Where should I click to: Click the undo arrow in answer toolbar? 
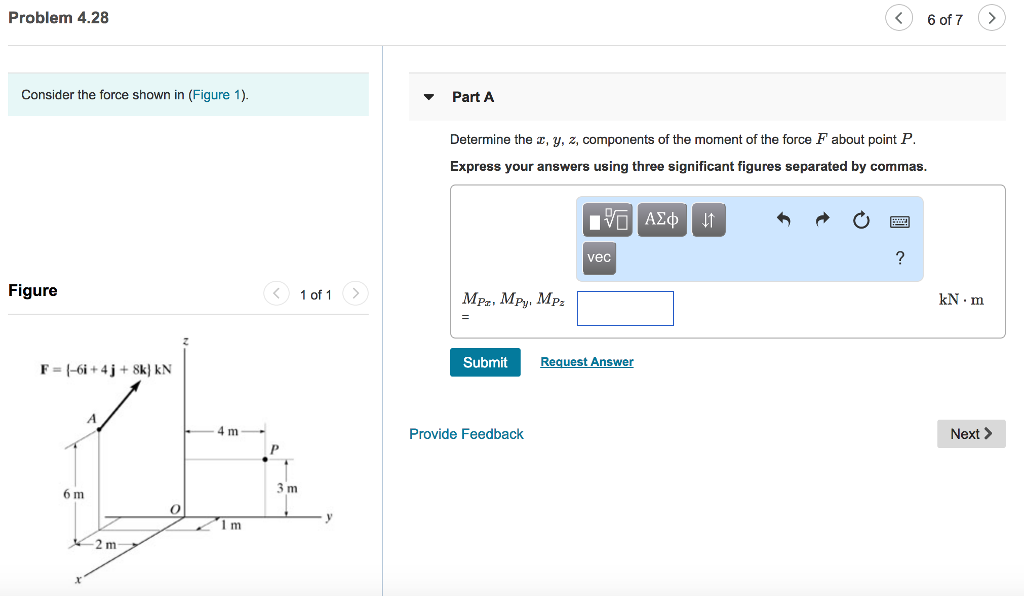click(x=784, y=219)
